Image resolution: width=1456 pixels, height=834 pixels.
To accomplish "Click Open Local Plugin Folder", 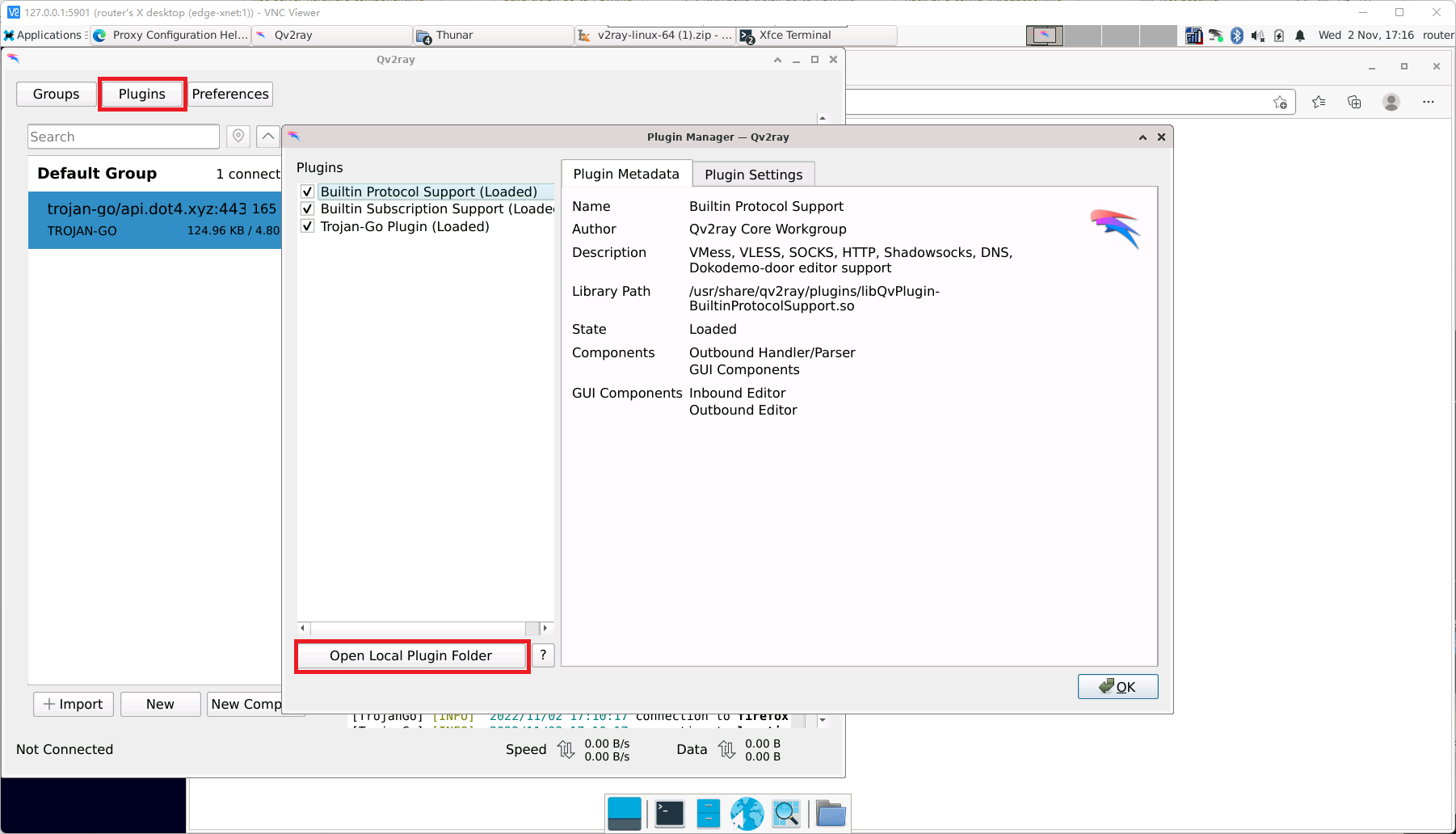I will (x=411, y=655).
